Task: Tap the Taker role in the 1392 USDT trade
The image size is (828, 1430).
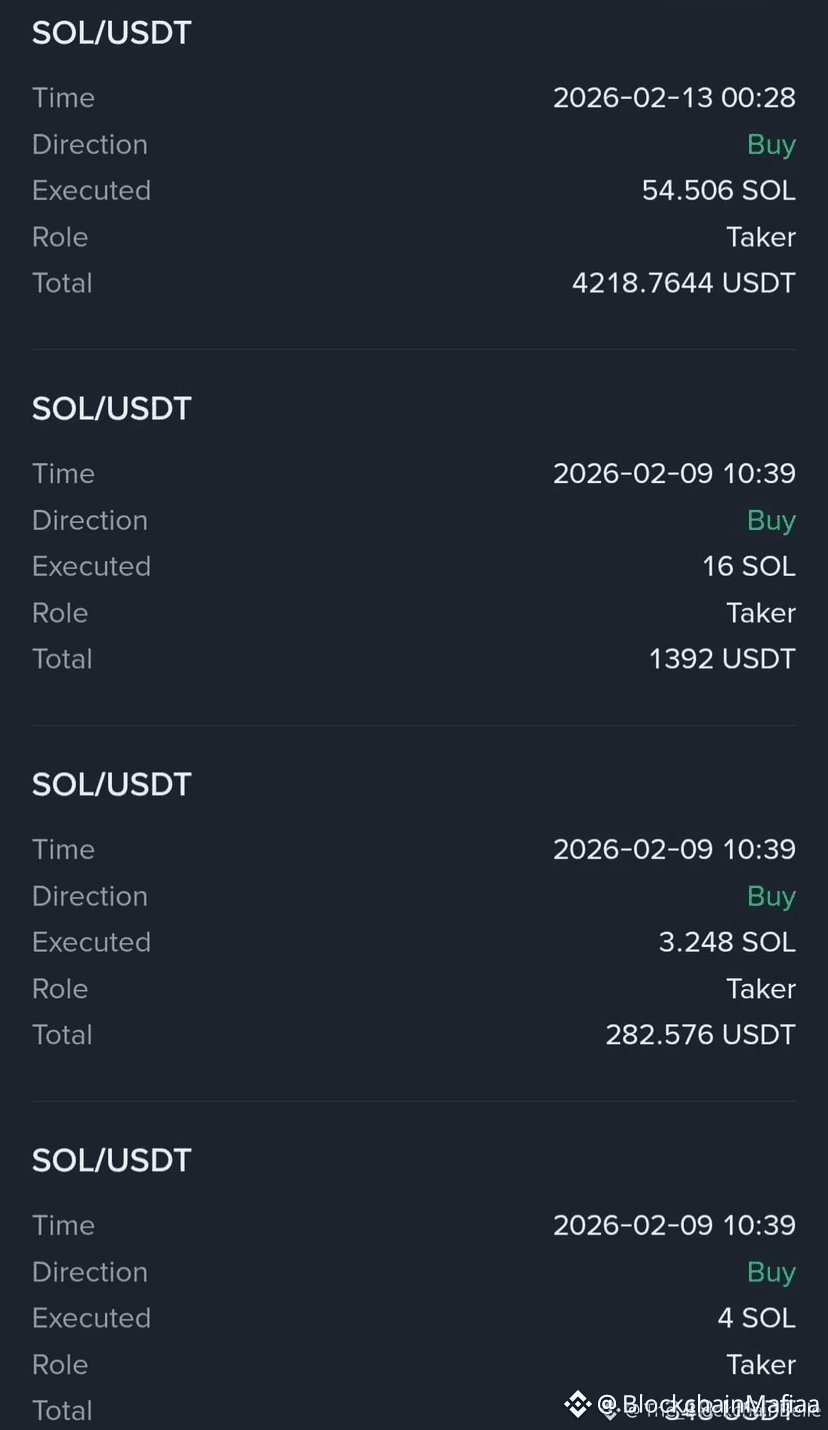Action: pyautogui.click(x=761, y=613)
